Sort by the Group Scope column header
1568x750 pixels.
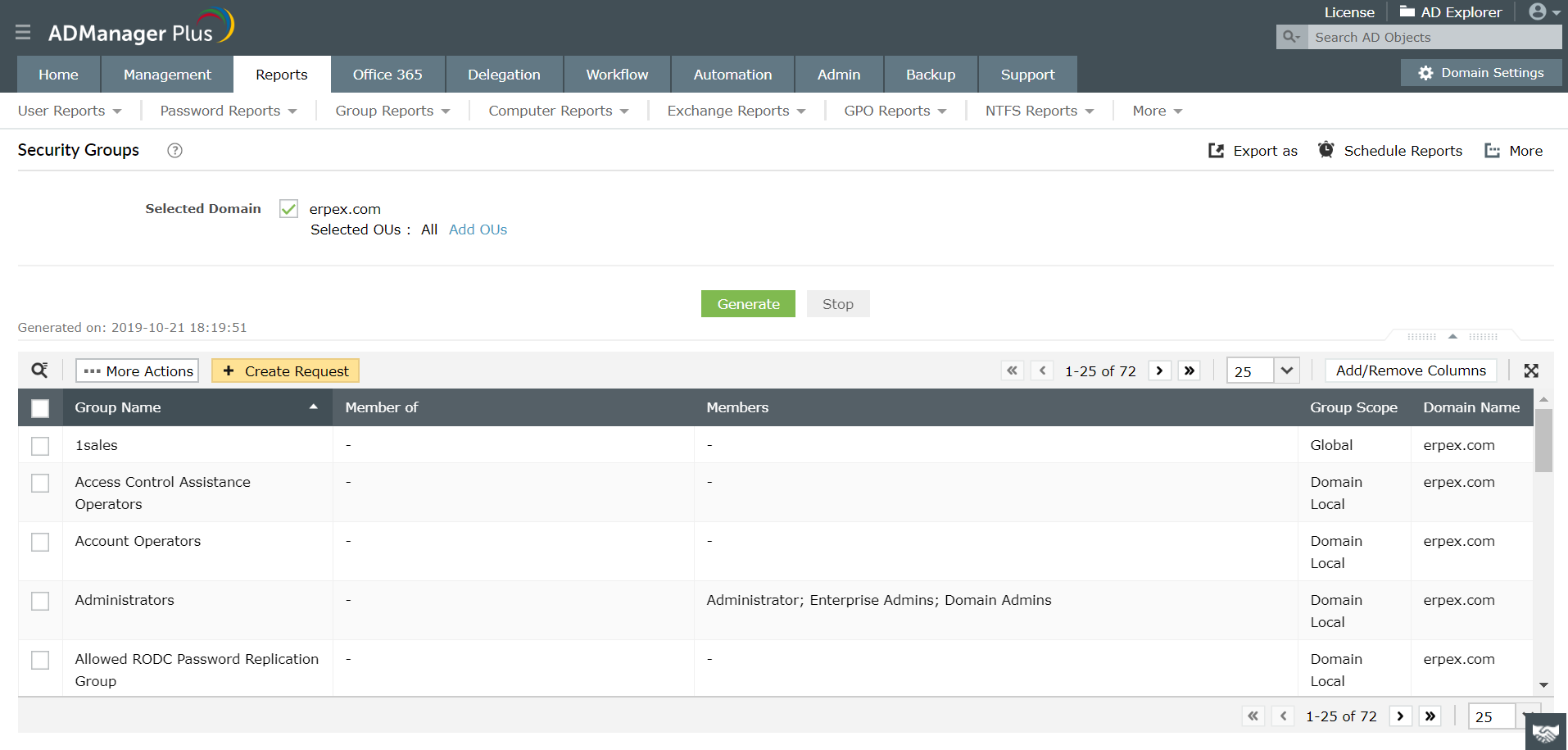(x=1353, y=407)
